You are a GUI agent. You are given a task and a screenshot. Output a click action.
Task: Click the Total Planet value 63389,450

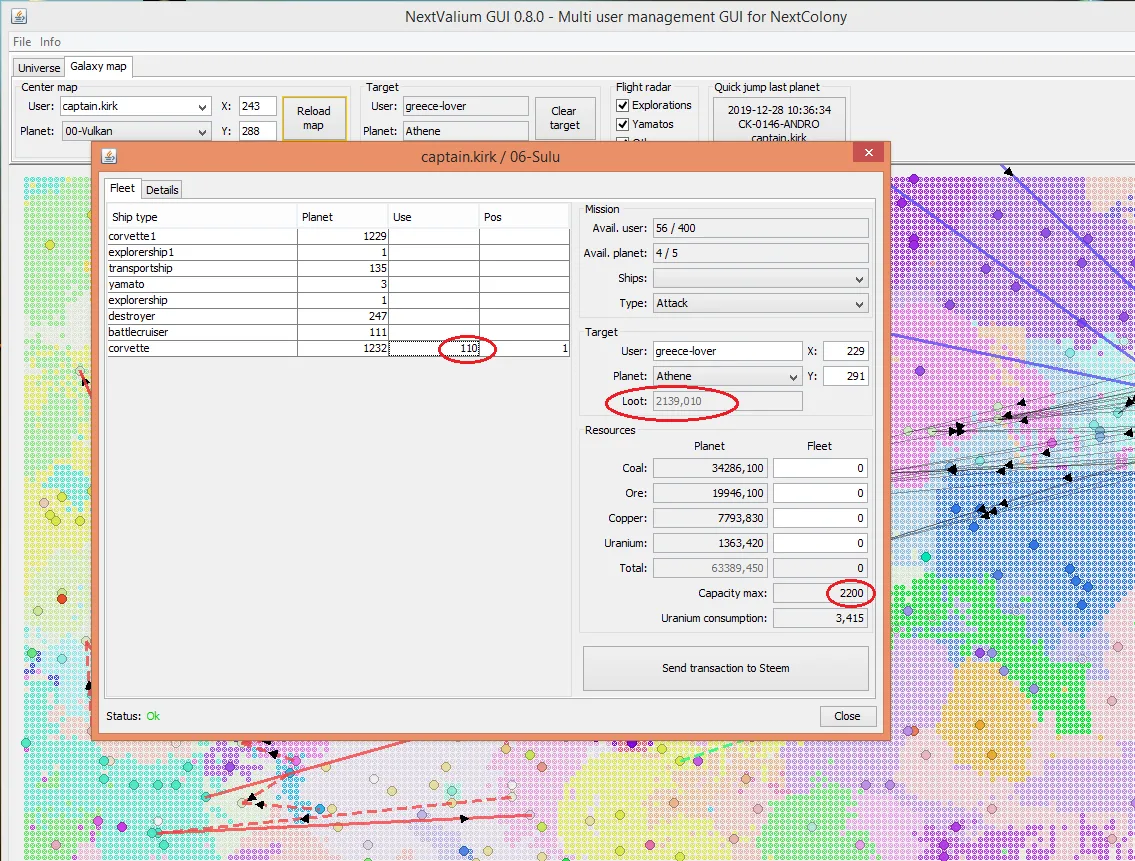[709, 568]
